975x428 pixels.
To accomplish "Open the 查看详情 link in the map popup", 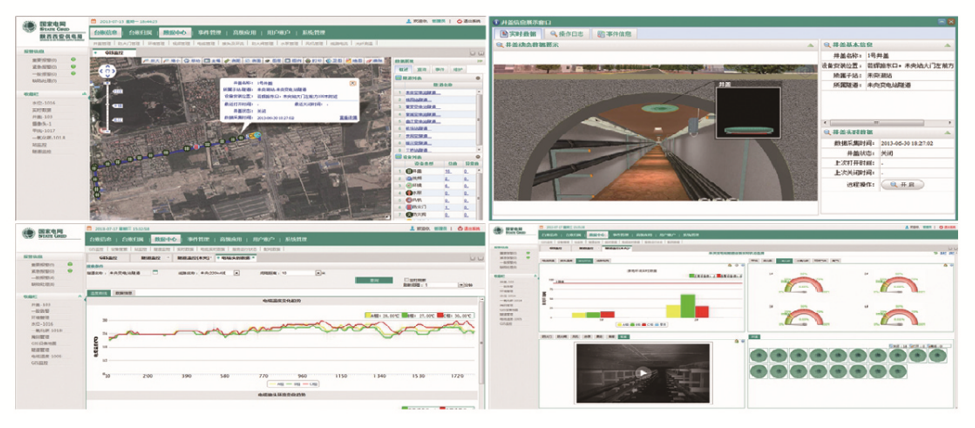I will point(348,118).
